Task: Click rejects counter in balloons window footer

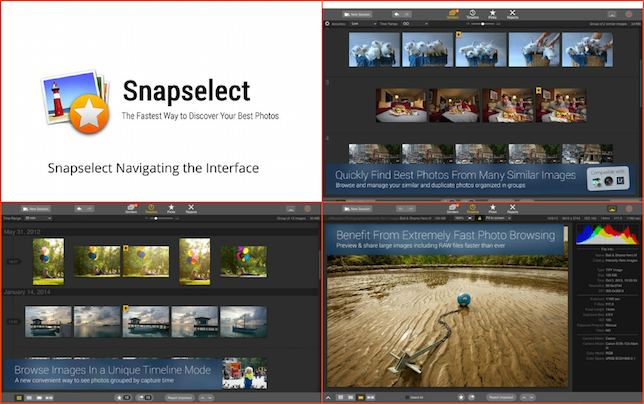Action: pyautogui.click(x=144, y=398)
